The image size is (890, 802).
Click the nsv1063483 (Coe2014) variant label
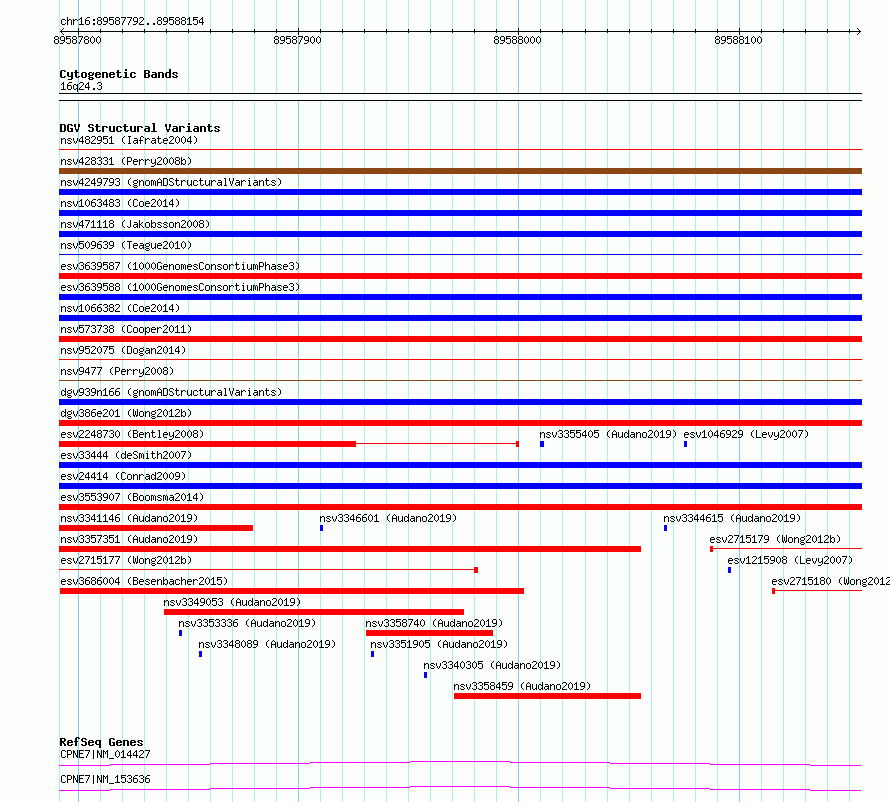(x=120, y=203)
